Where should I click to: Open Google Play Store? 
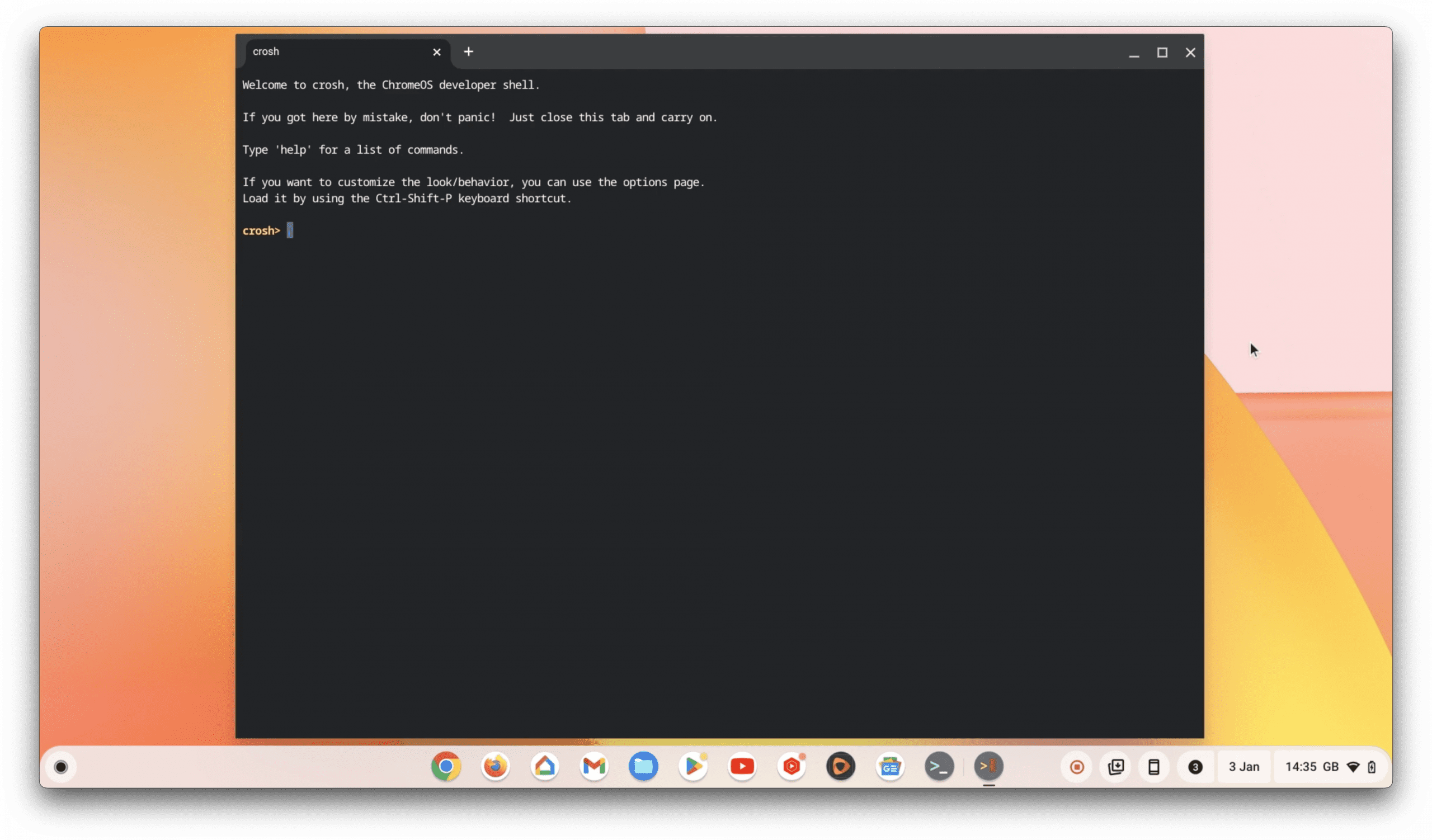pyautogui.click(x=693, y=767)
